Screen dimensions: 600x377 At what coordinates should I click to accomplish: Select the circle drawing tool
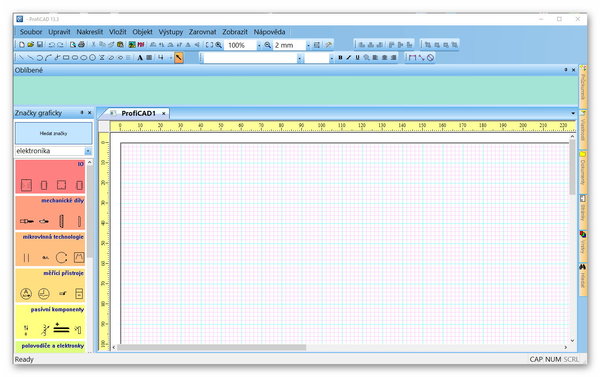[x=93, y=58]
